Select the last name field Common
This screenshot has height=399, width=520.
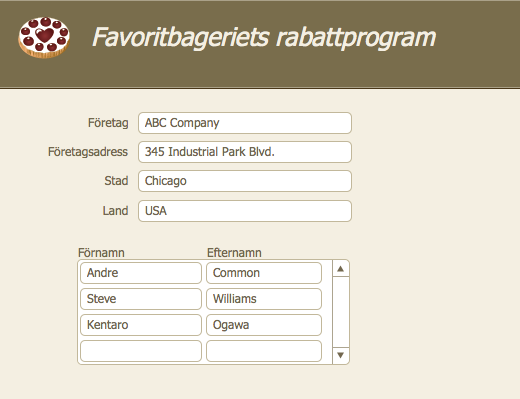(264, 273)
